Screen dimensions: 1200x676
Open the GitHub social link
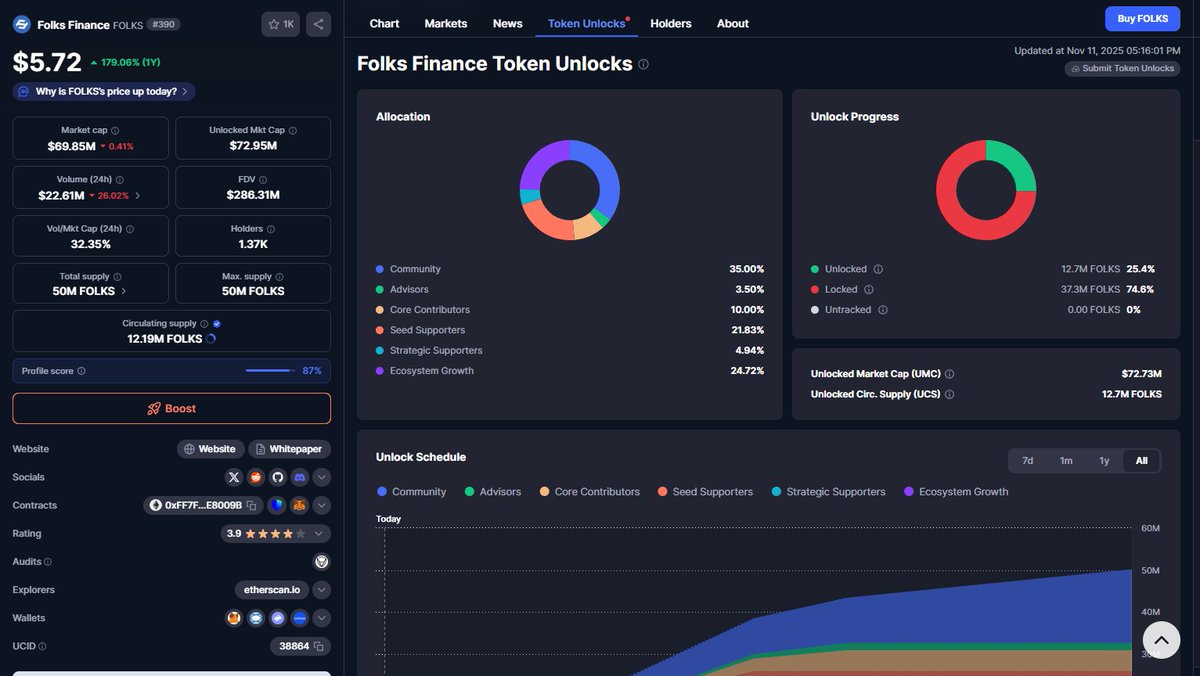pos(278,477)
